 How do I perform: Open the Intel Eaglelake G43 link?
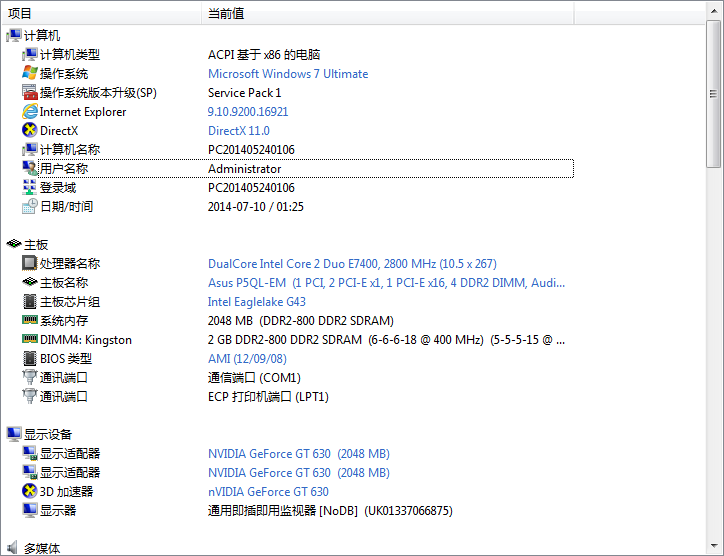[x=257, y=302]
